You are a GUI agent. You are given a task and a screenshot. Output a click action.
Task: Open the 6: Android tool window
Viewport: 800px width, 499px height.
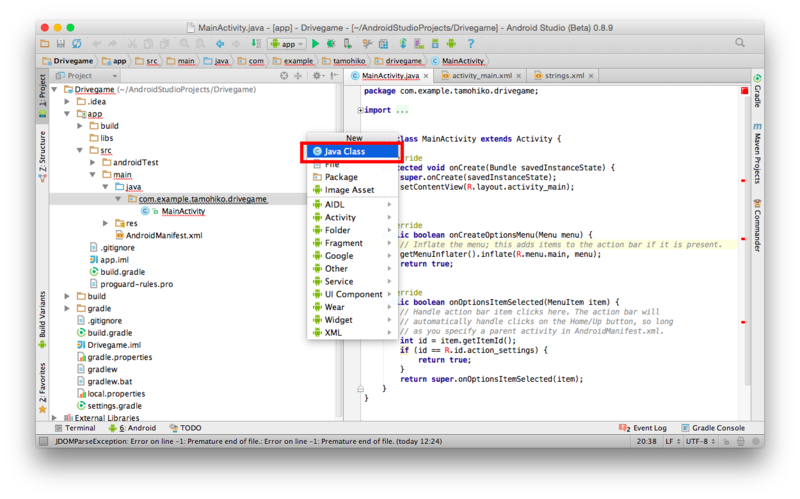pyautogui.click(x=132, y=428)
